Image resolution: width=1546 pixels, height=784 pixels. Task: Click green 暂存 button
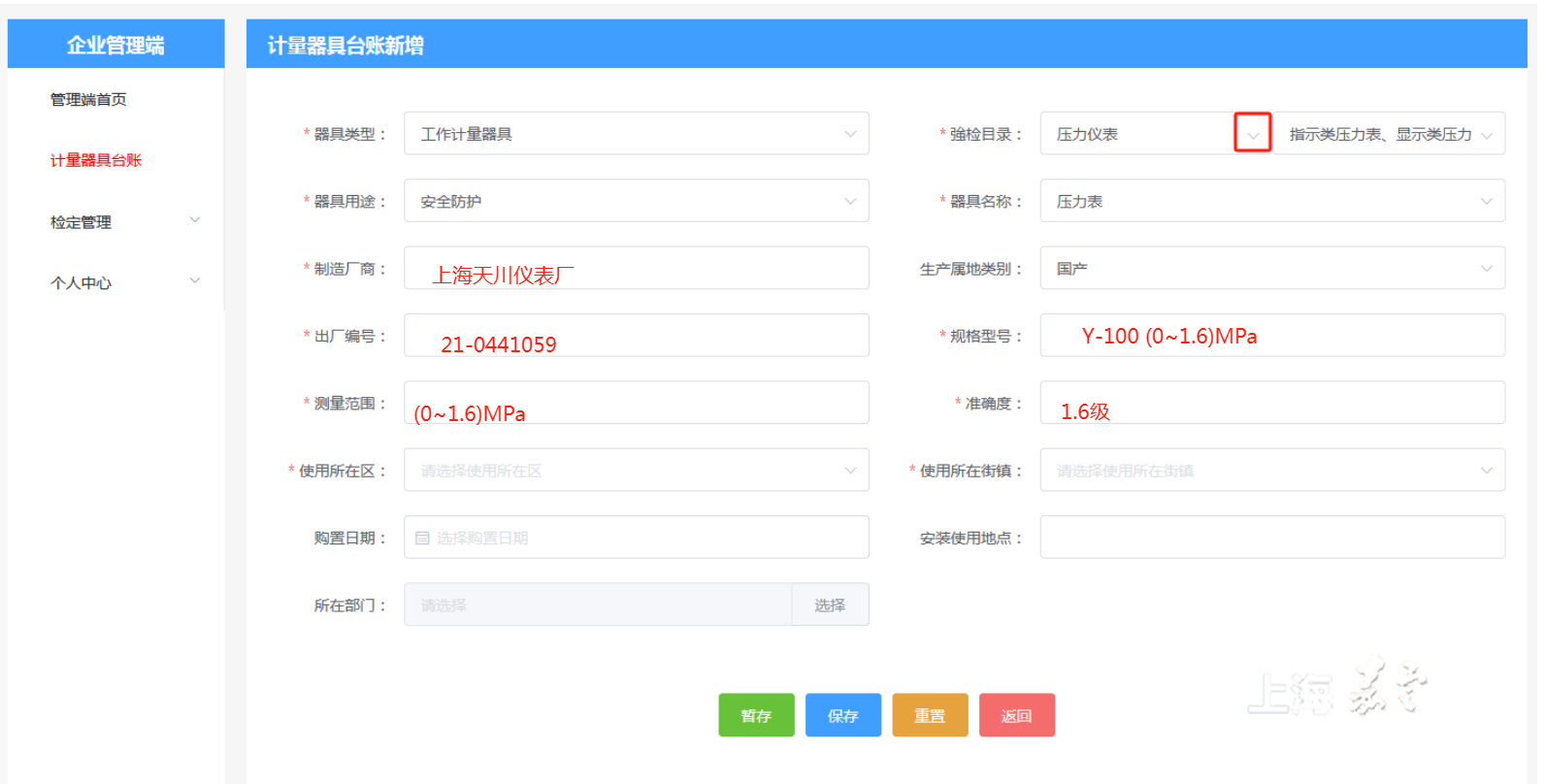756,715
